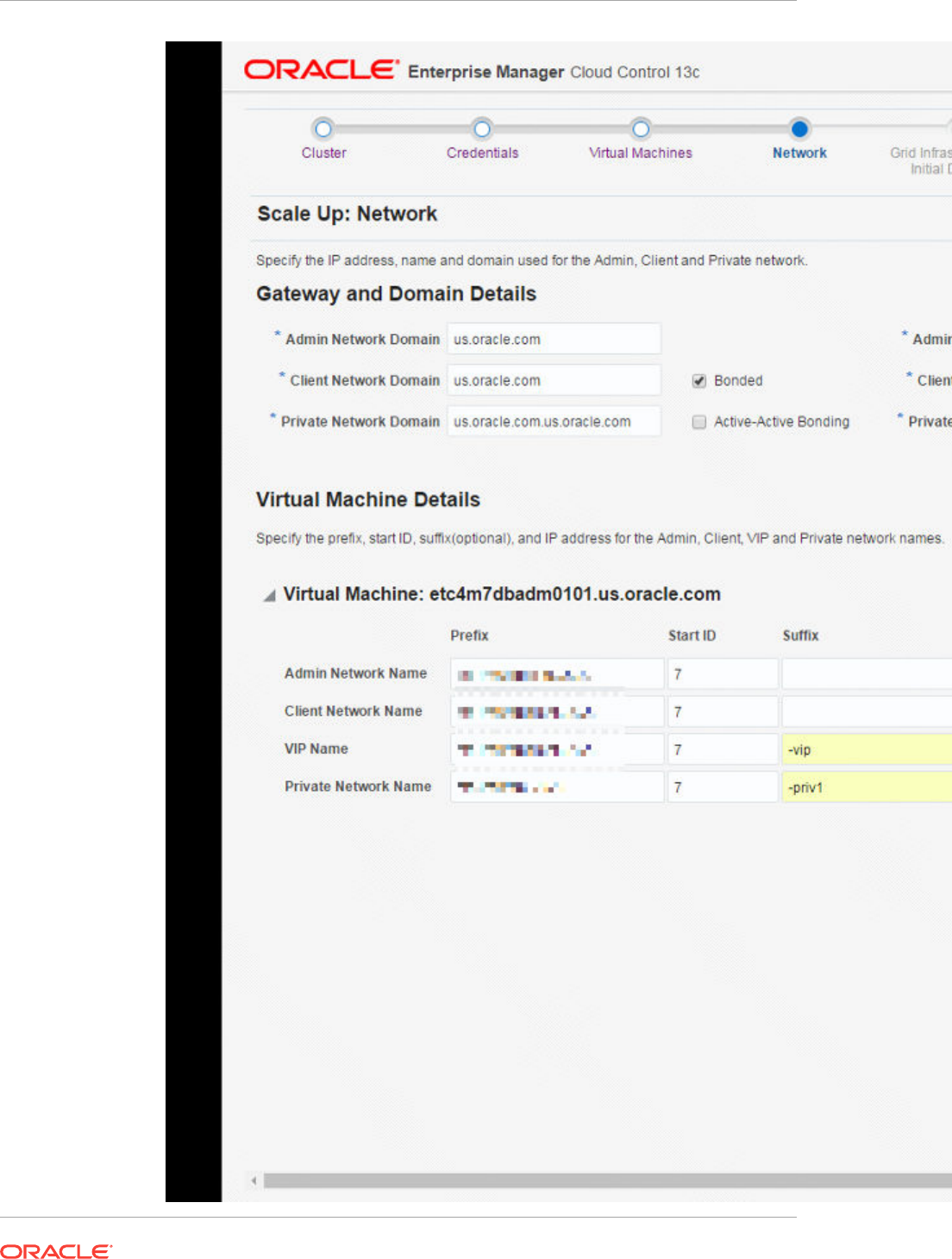Collapse the Virtual Machine etc4m7dbadm0101 section

tap(270, 595)
